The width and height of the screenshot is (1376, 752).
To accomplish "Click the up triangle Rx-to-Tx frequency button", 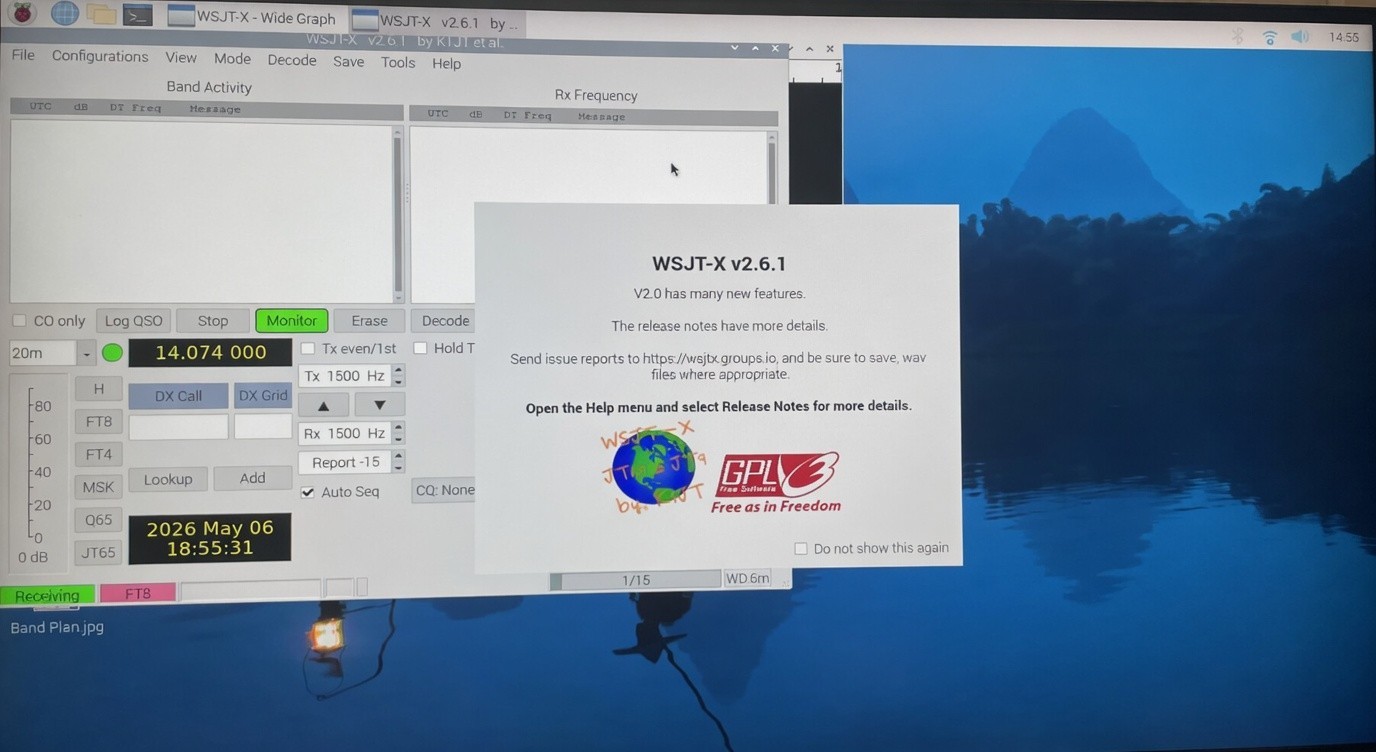I will (323, 405).
